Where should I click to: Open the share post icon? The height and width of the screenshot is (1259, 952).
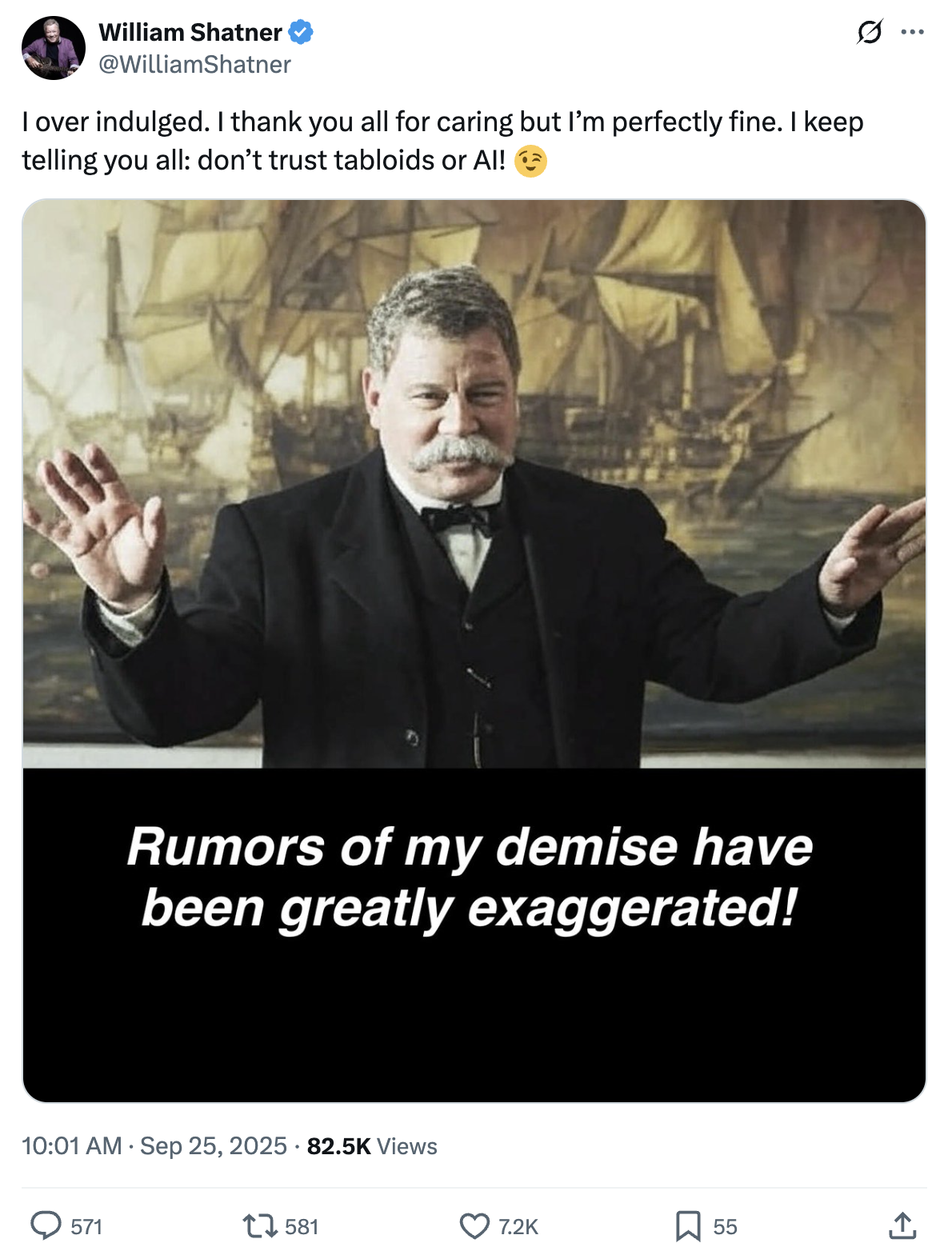[902, 1225]
